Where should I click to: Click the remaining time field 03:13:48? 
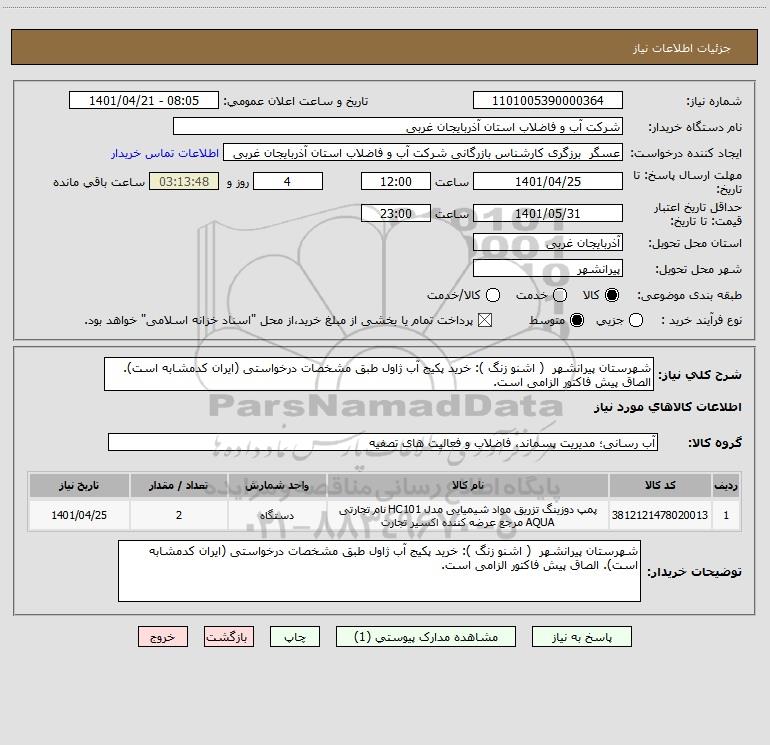click(x=184, y=181)
